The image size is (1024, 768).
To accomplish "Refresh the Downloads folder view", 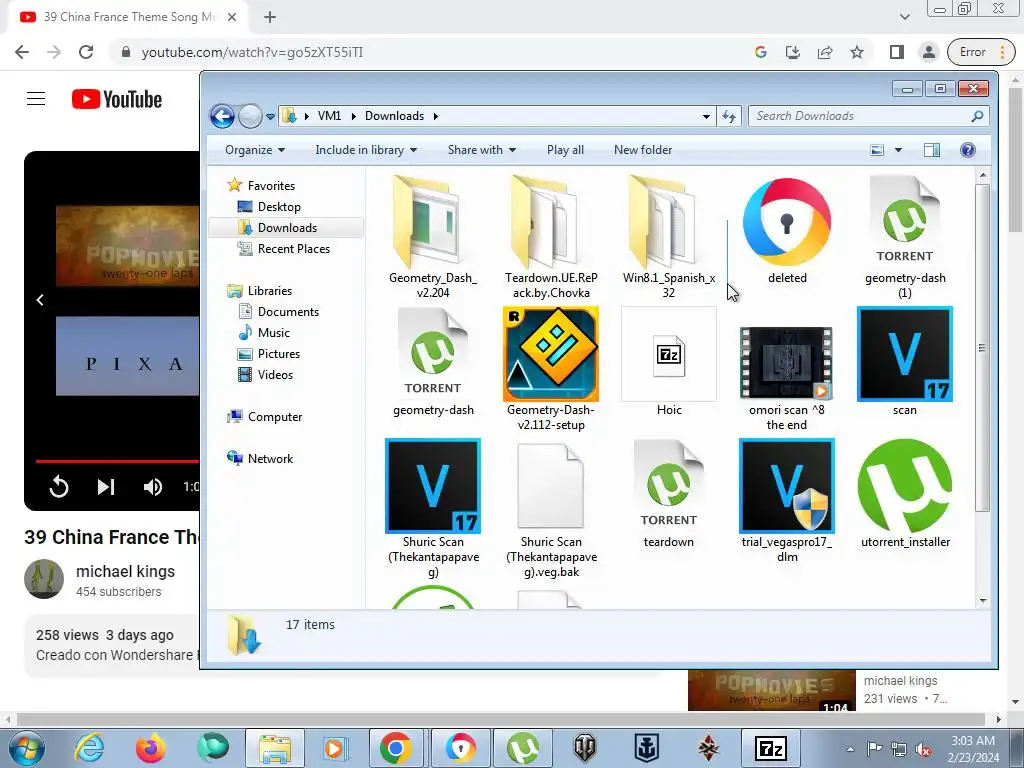I will pos(728,116).
